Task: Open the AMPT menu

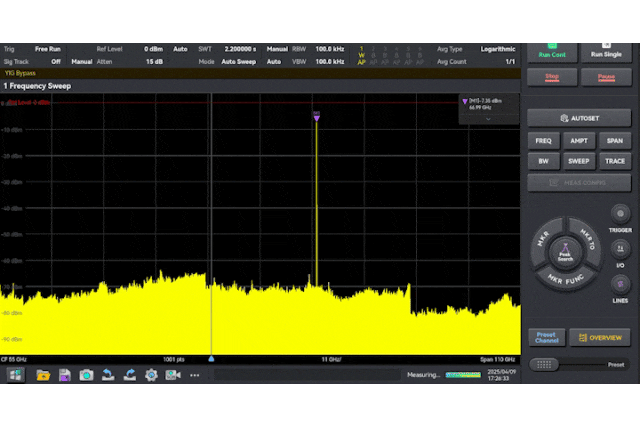Action: [x=579, y=140]
